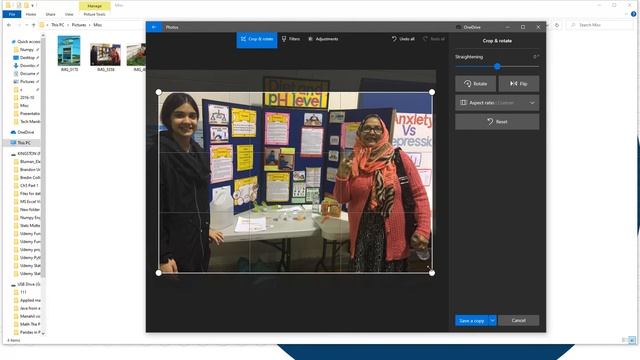Image resolution: width=640 pixels, height=360 pixels.
Task: Click the Explorer quick access toolbar dropdown
Action: (33, 5)
